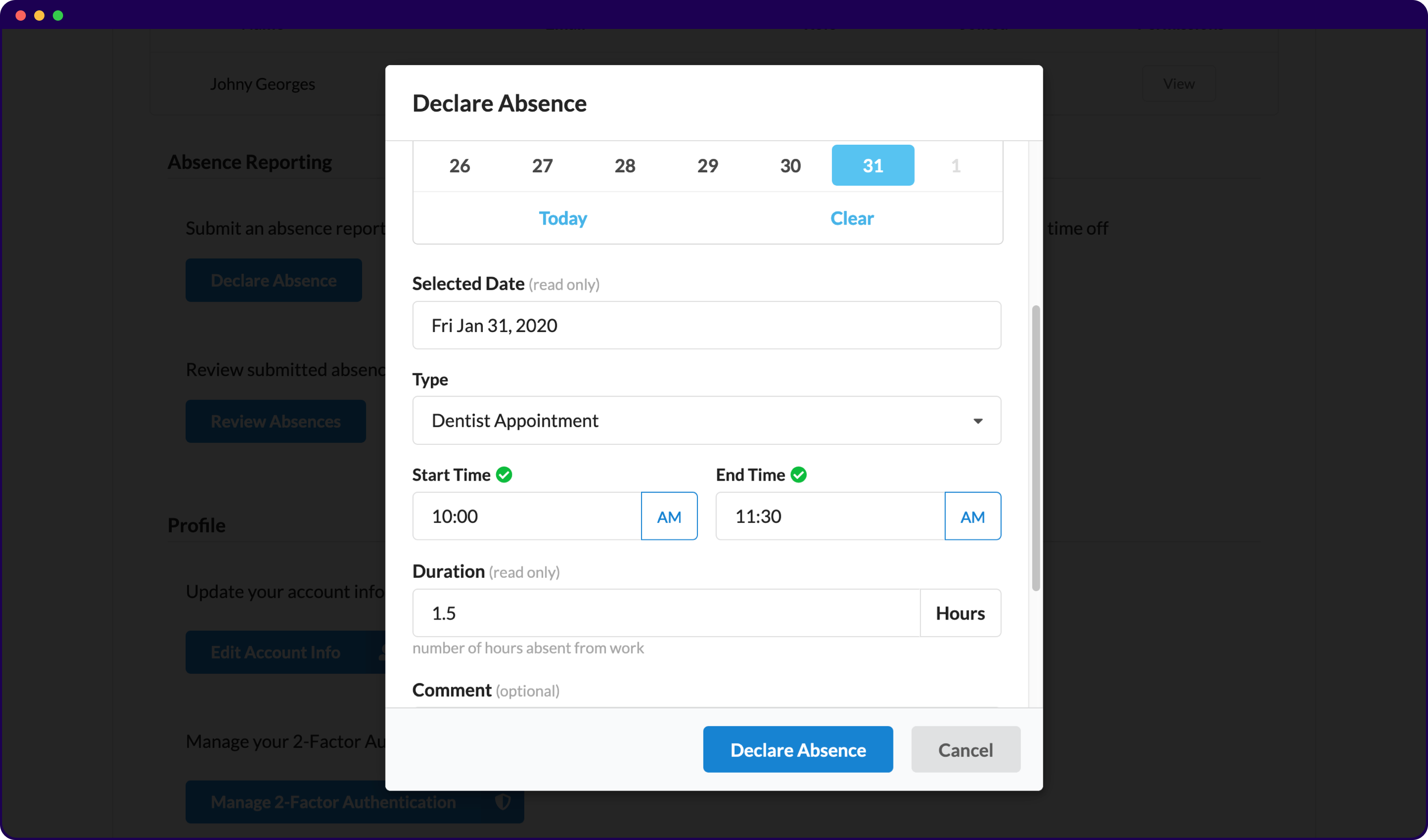Click the Selected Date read-only field
This screenshot has height=840, width=1428.
point(706,325)
